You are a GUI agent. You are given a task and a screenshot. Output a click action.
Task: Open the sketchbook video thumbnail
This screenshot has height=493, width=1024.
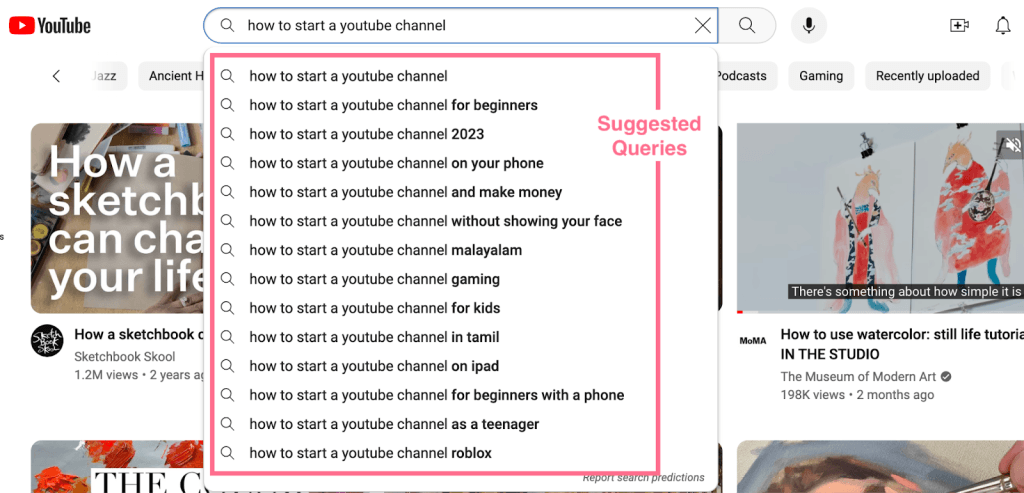click(x=118, y=218)
